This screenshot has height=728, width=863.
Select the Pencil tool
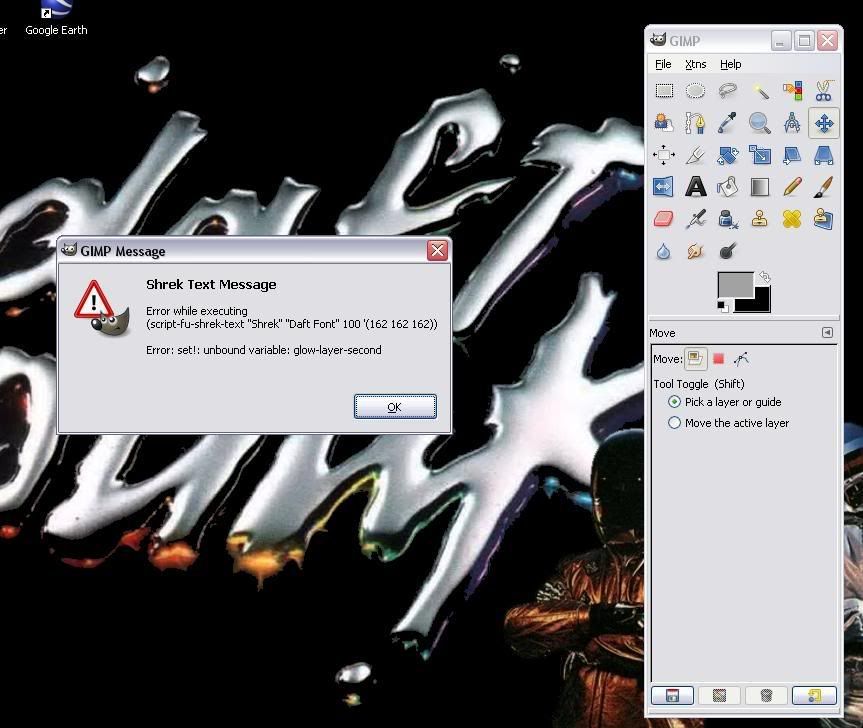pyautogui.click(x=792, y=187)
